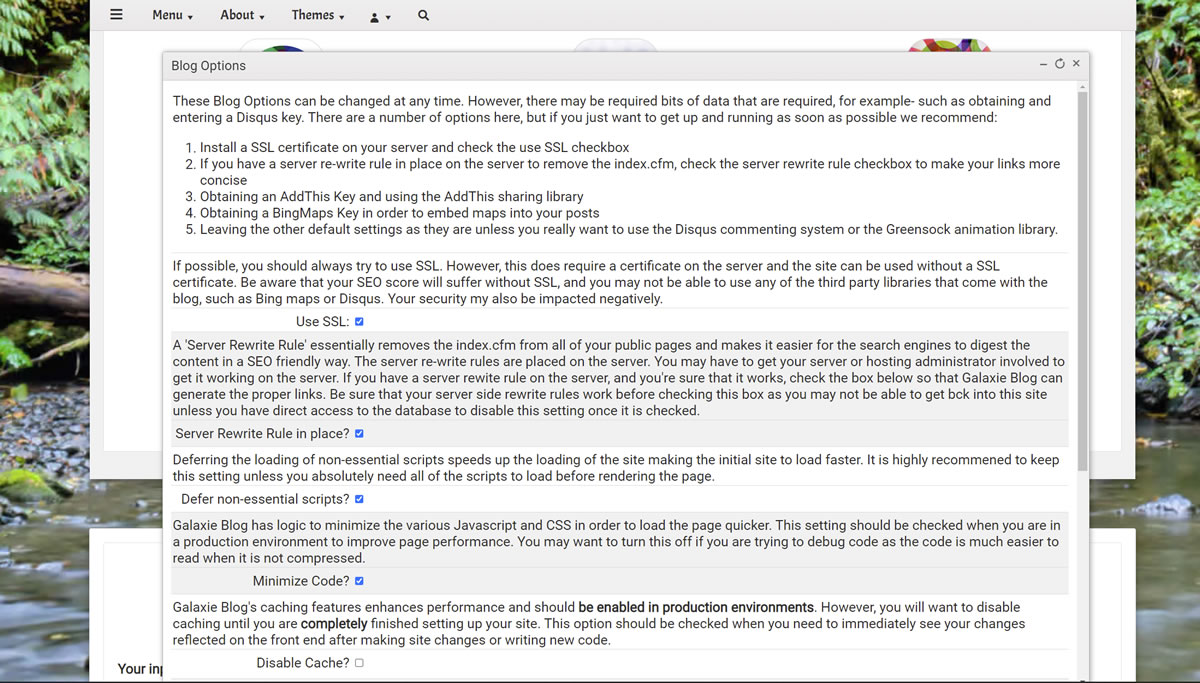Screen dimensions: 1200x683
Task: Click the 'Blog Options' window title
Action: (208, 66)
